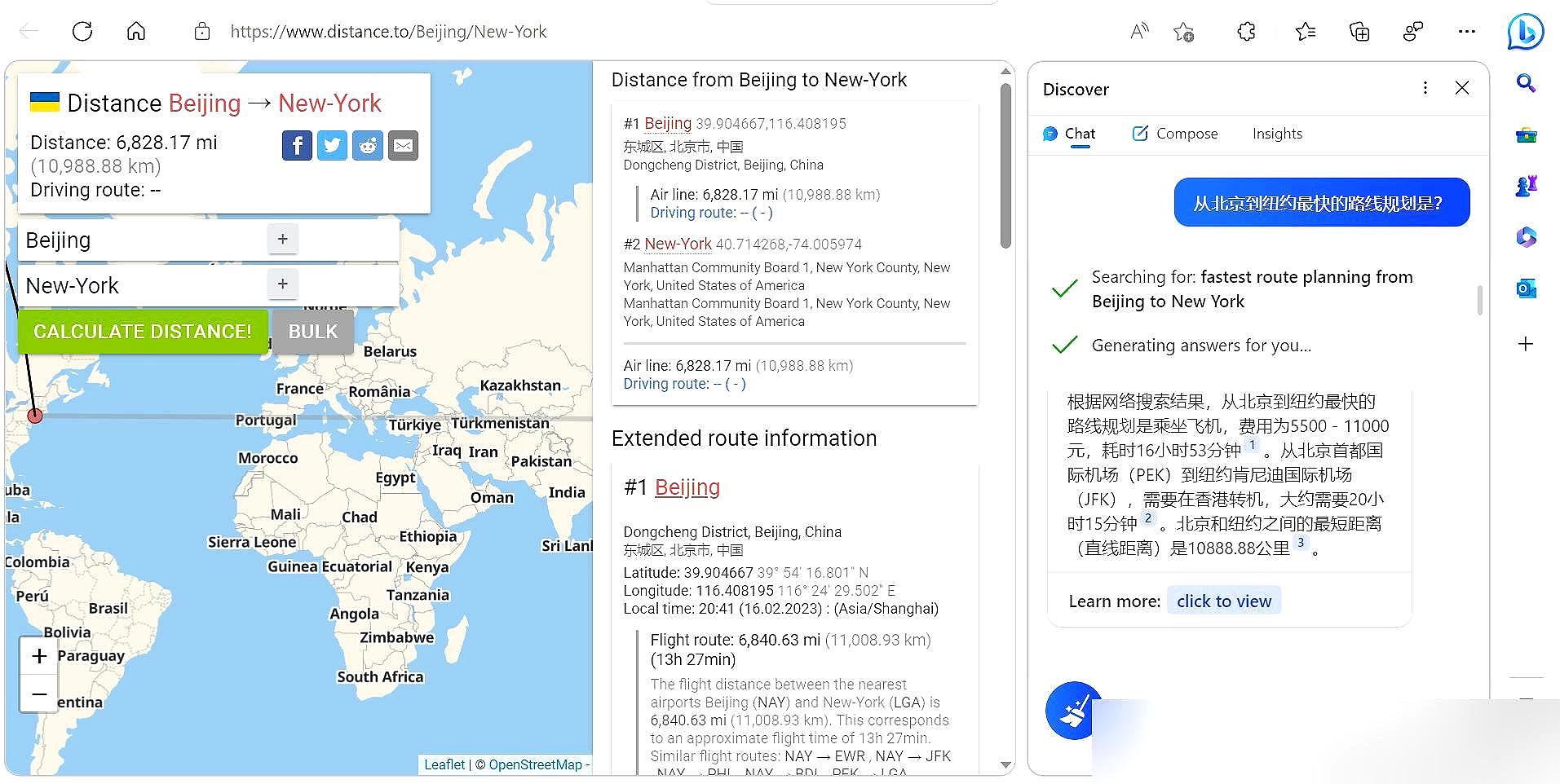The height and width of the screenshot is (784, 1560).
Task: Open the #1 Beijing link in distance list
Action: point(668,123)
